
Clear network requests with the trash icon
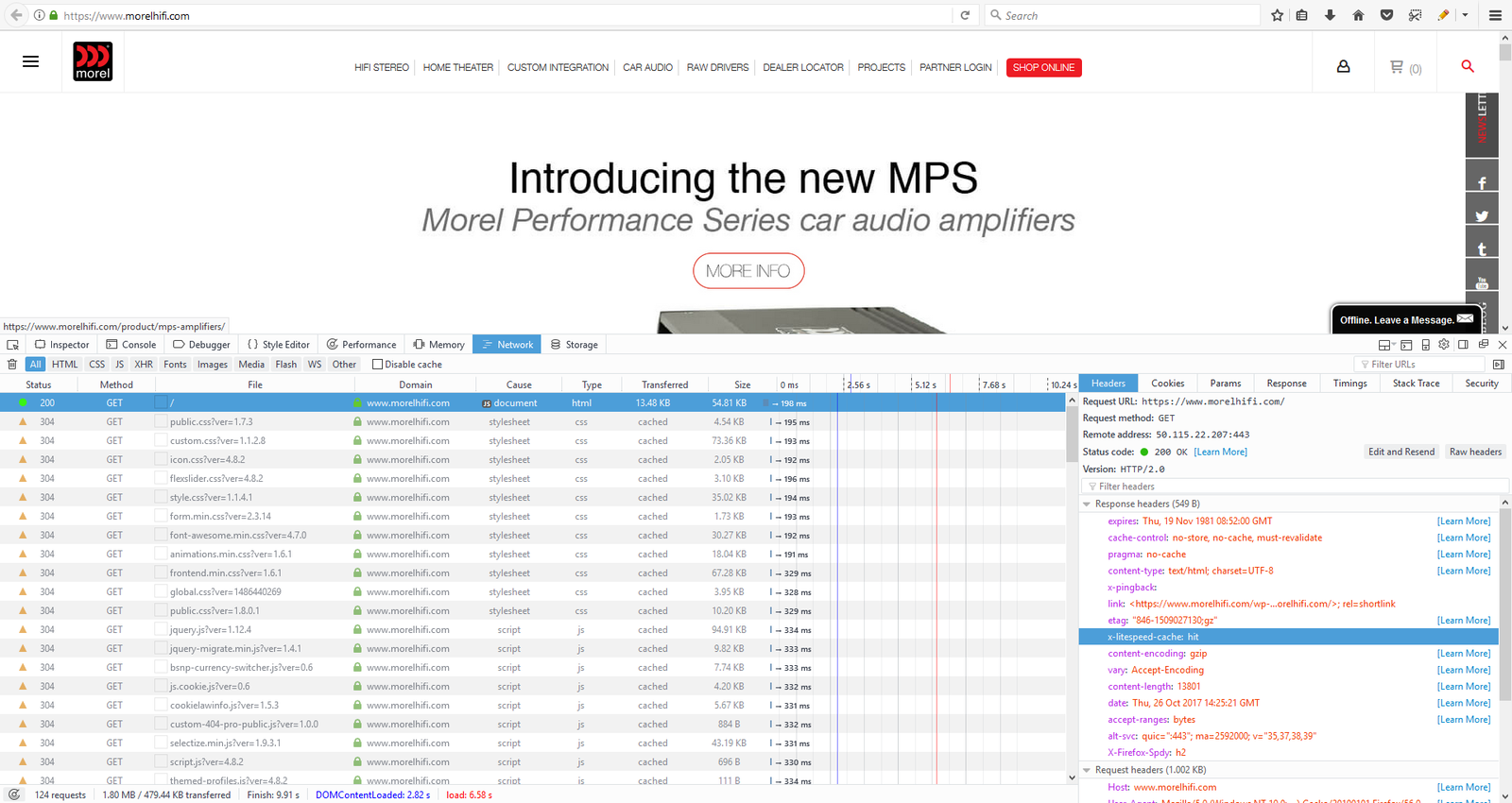pos(12,365)
